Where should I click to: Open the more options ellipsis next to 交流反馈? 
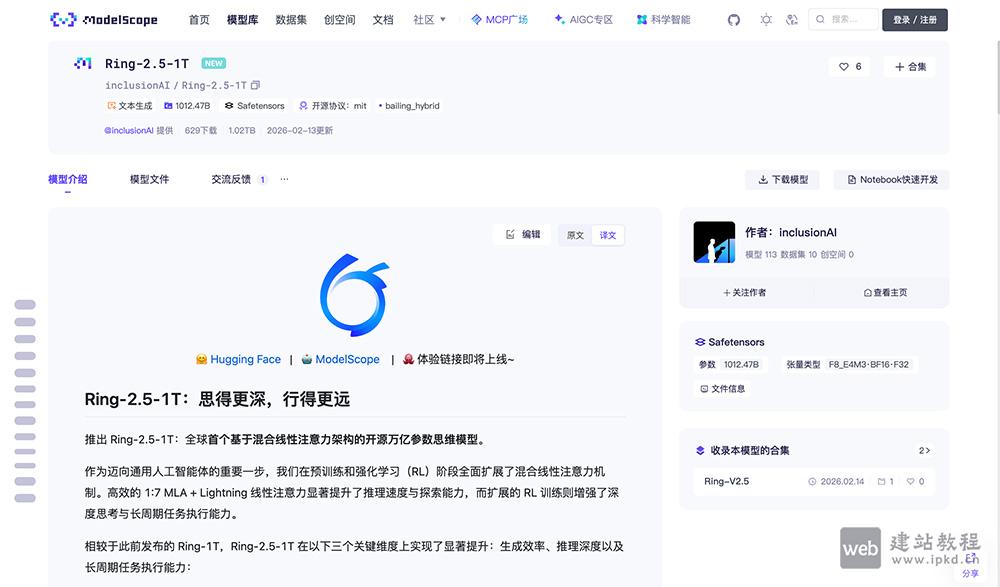[x=284, y=179]
